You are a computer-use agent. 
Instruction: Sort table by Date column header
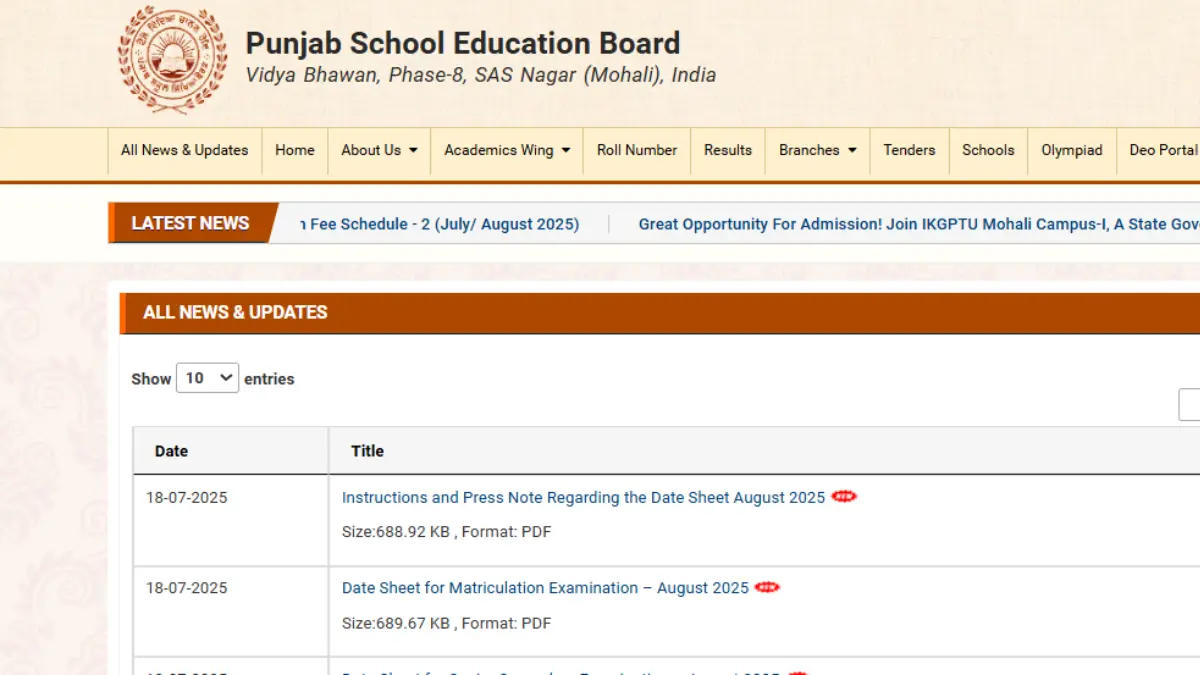click(231, 451)
